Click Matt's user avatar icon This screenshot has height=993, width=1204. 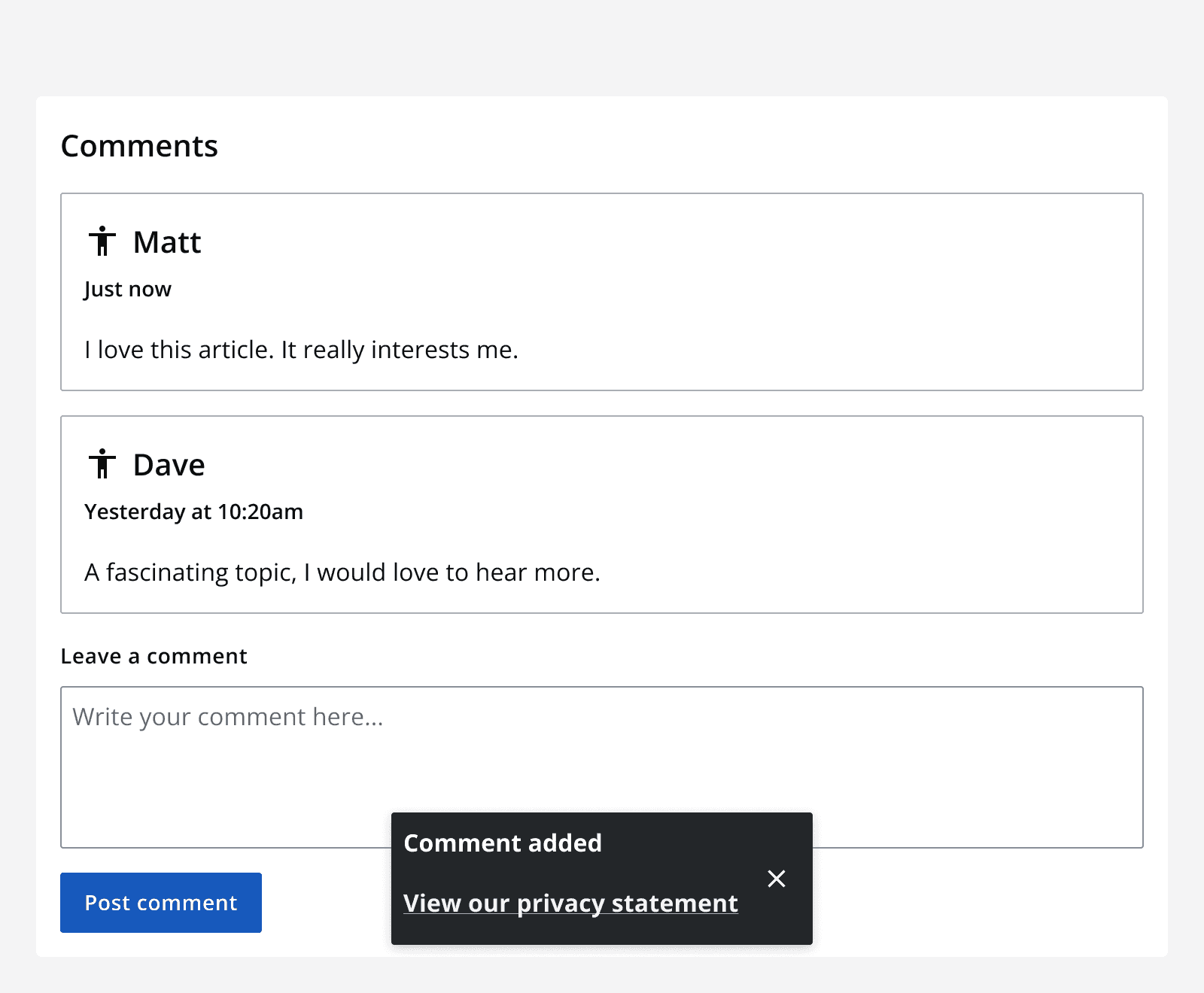pos(102,241)
